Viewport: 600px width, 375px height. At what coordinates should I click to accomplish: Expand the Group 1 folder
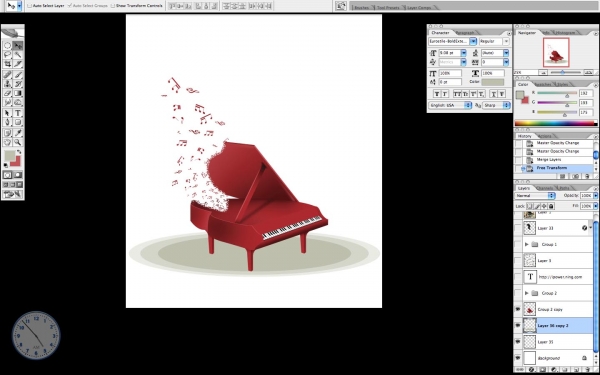527,244
